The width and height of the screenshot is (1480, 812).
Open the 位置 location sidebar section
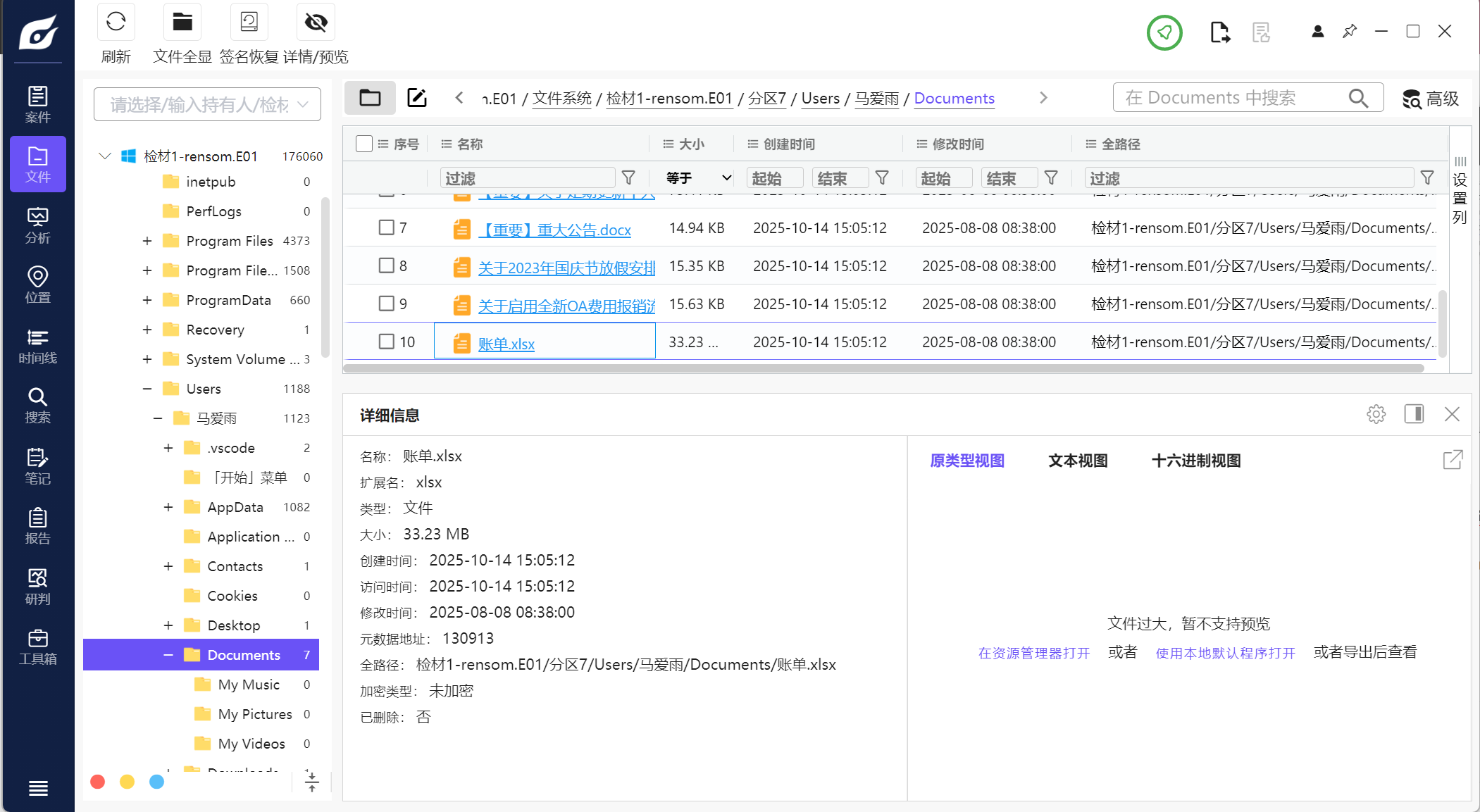[x=37, y=285]
